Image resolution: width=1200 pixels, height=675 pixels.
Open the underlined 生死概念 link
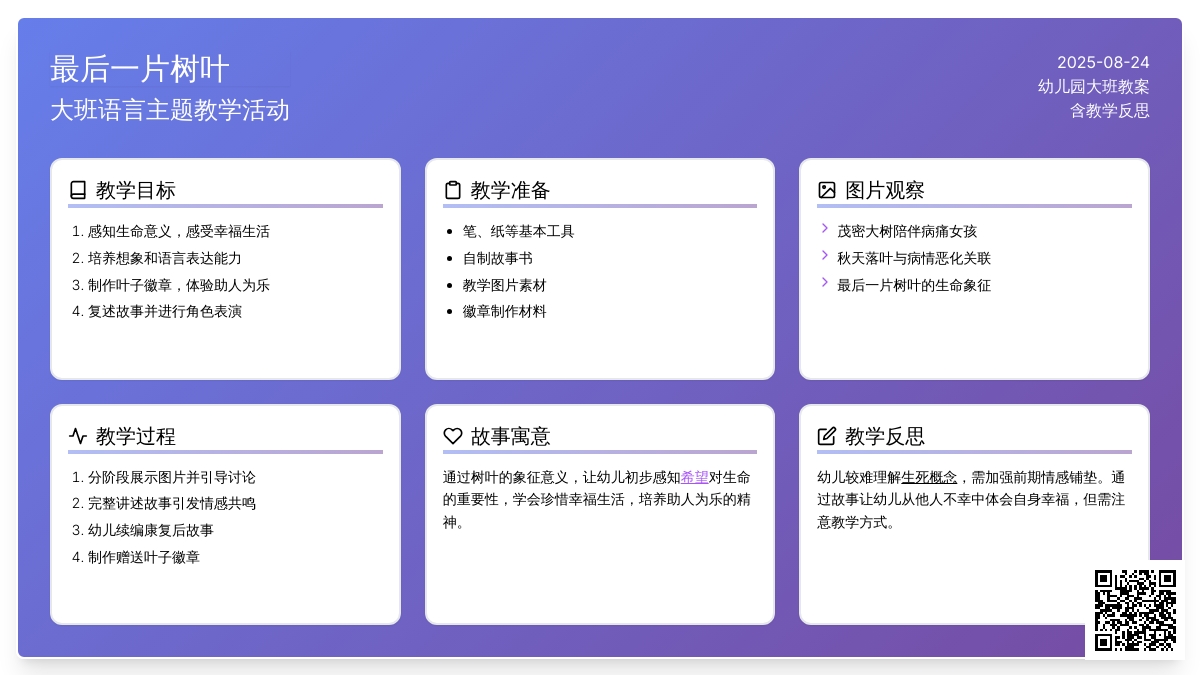[x=929, y=477]
